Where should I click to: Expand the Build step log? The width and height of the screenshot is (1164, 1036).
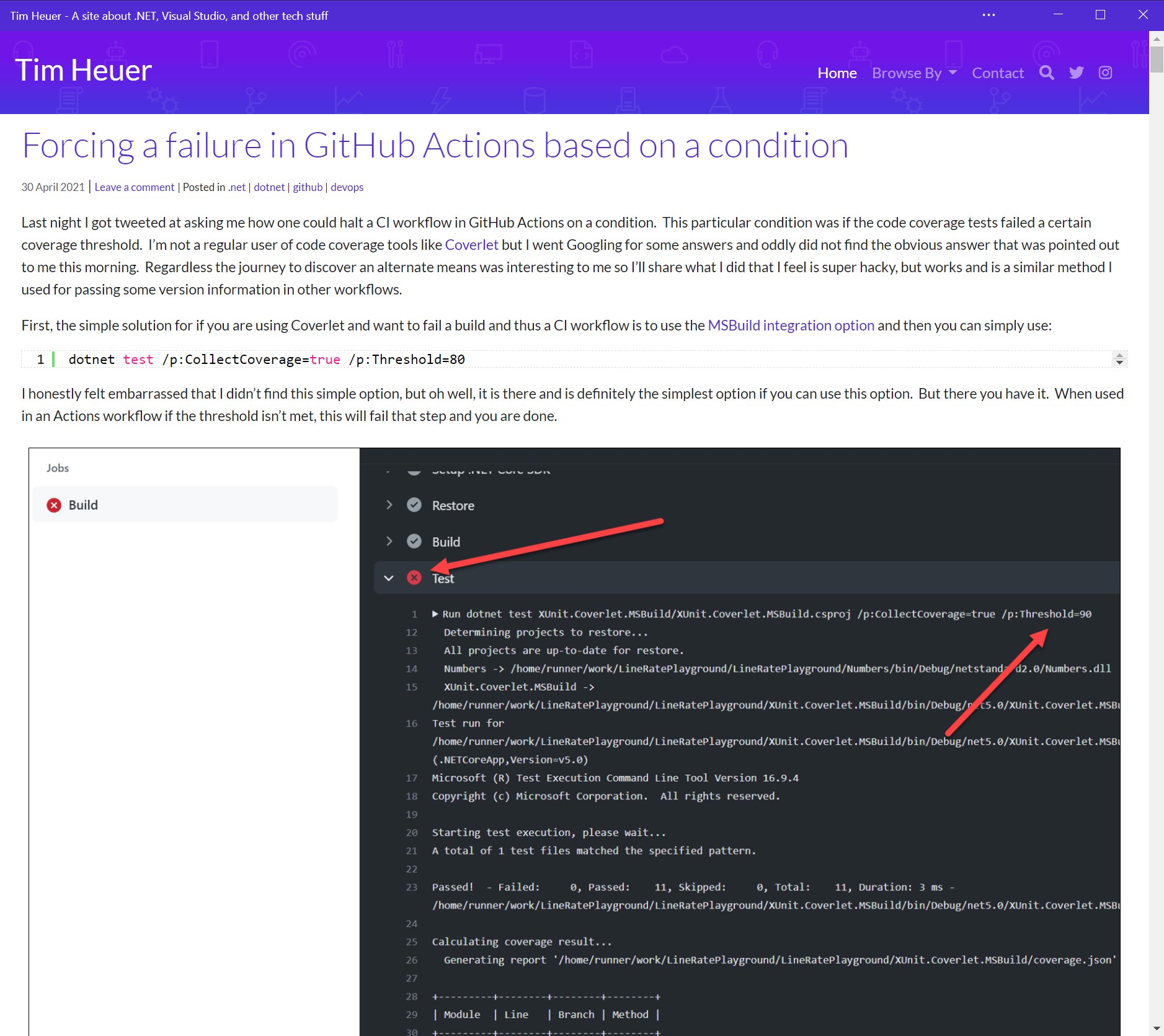[x=389, y=541]
